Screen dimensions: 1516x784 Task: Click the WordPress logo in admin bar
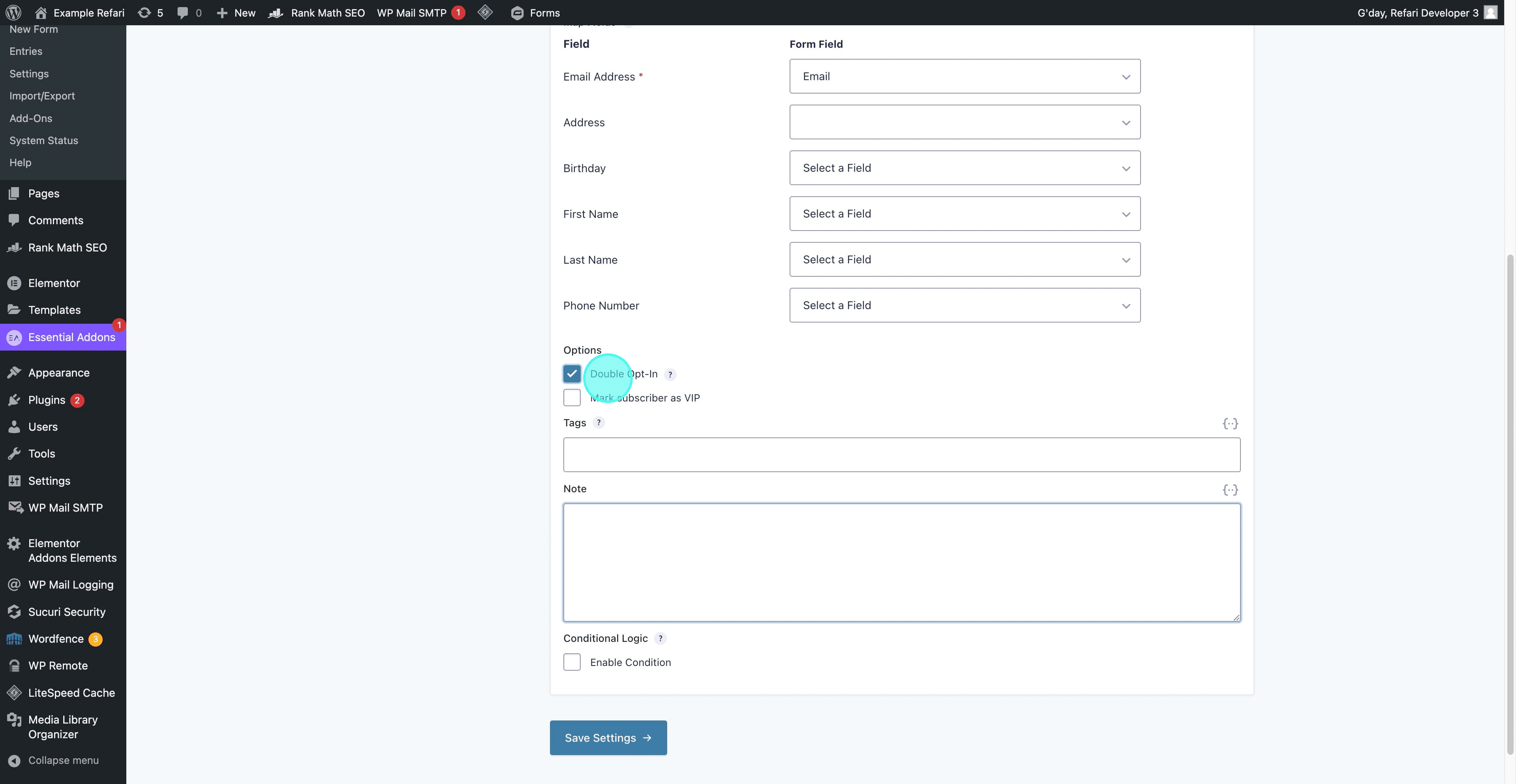click(x=13, y=12)
